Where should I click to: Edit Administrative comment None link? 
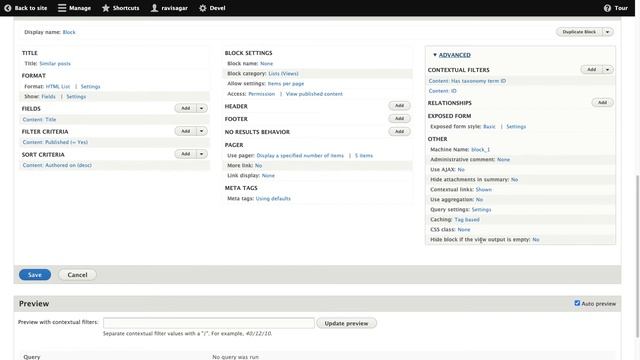click(x=504, y=160)
